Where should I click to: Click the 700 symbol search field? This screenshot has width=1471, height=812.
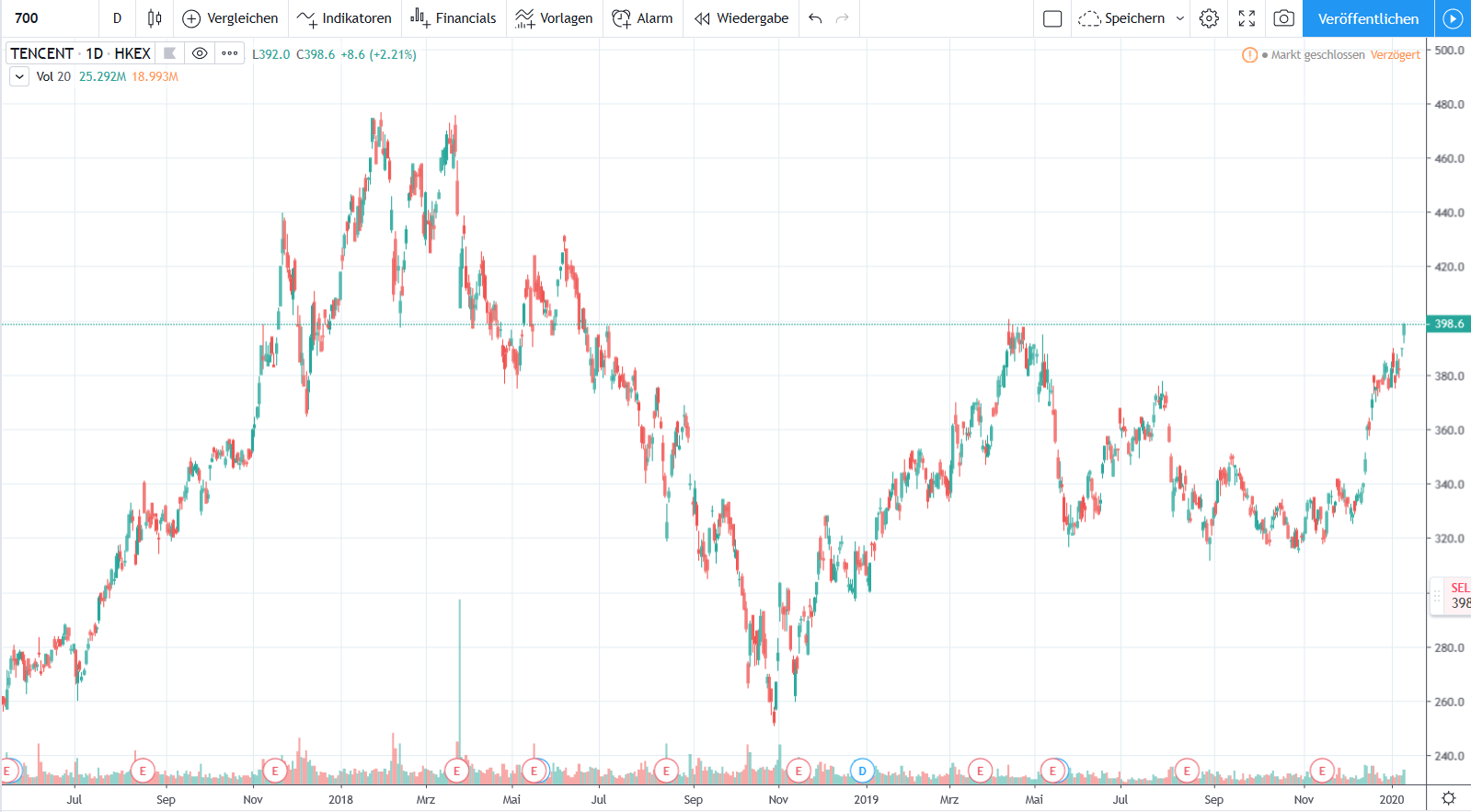pyautogui.click(x=46, y=18)
